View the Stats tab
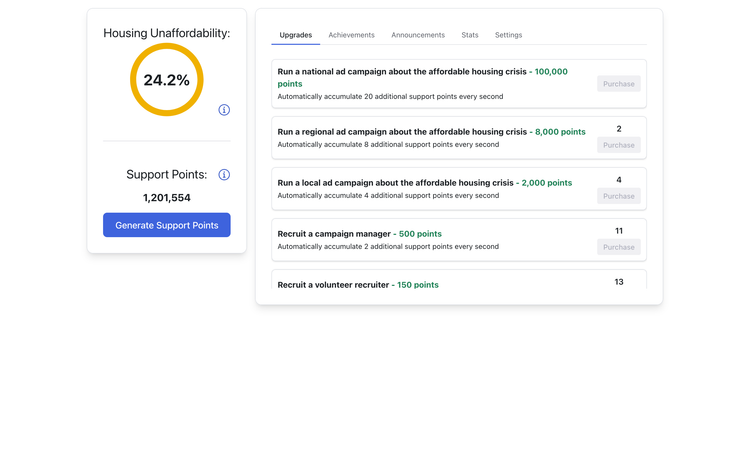 tap(469, 35)
